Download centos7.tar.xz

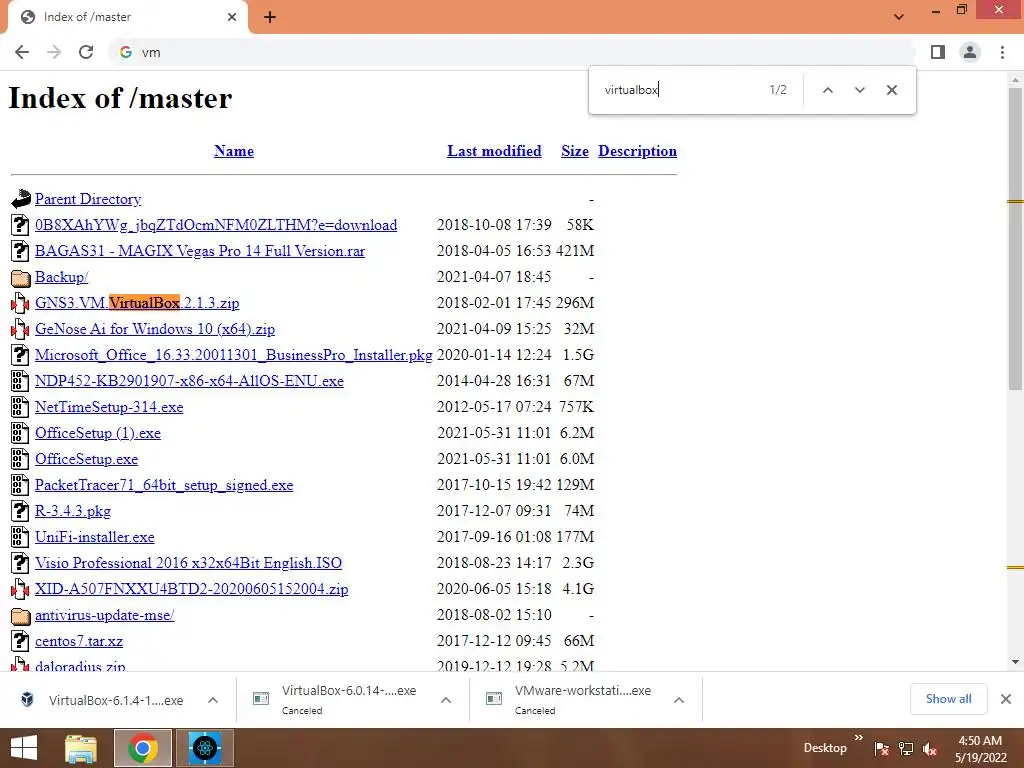[79, 641]
